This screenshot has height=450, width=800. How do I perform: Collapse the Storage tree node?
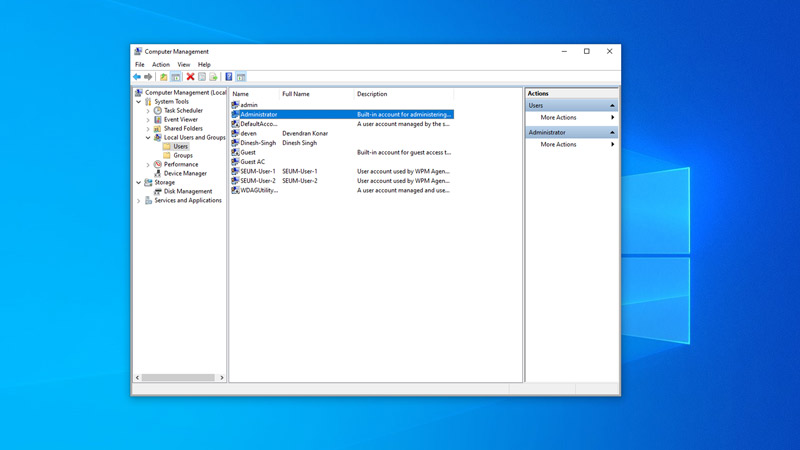click(138, 183)
